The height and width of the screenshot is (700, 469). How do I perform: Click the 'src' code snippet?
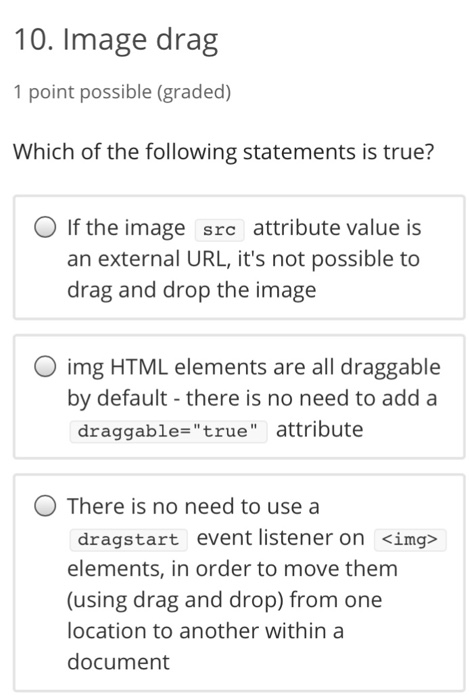219,229
